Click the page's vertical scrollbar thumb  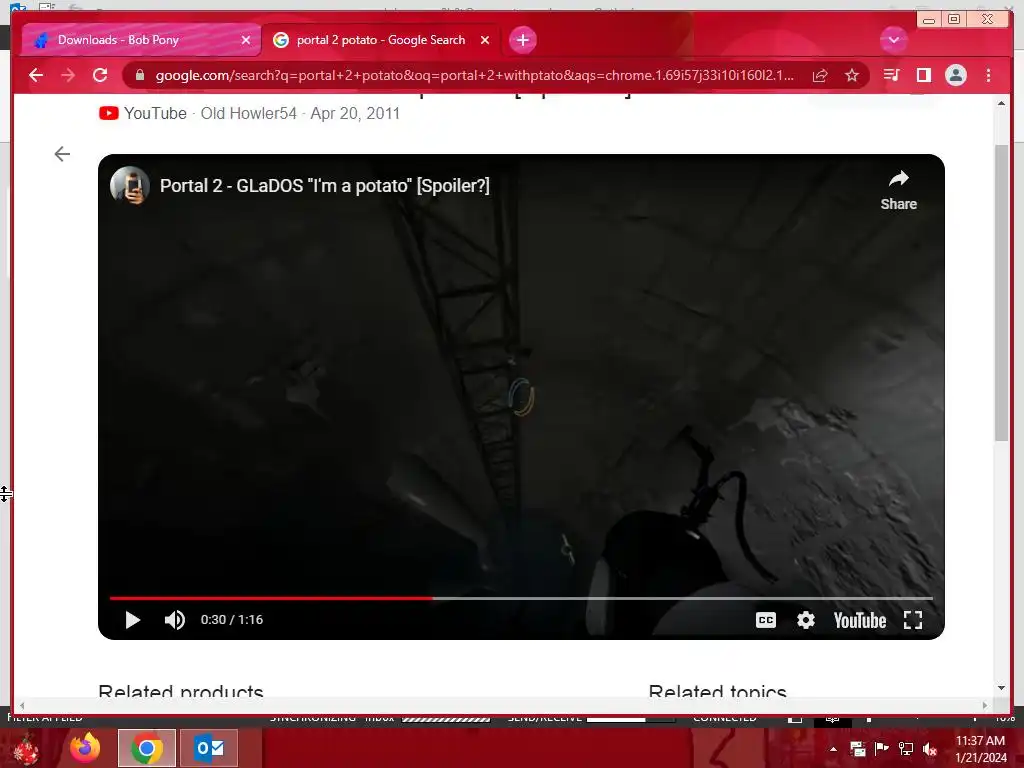1001,293
